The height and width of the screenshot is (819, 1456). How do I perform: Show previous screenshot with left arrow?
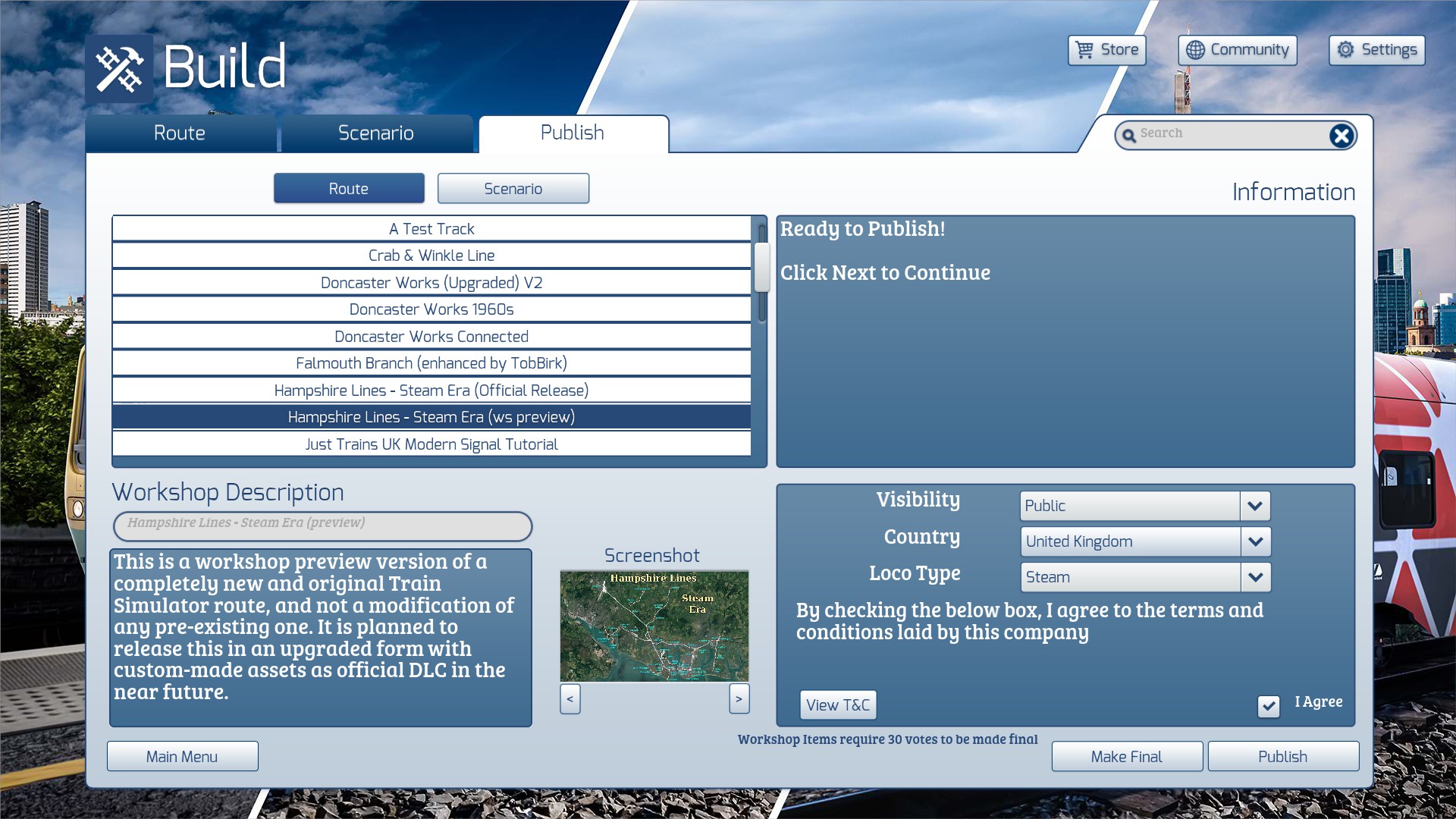coord(570,698)
